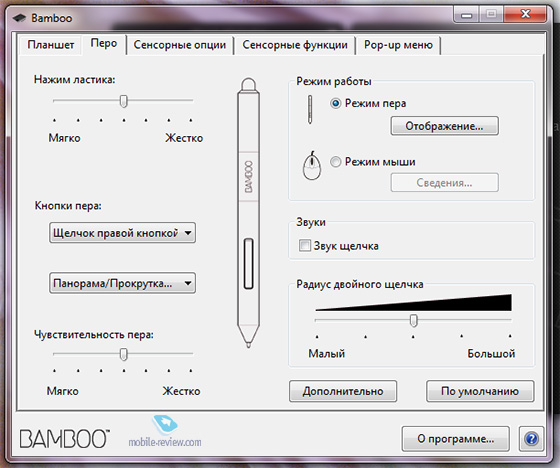Switch to the Планшет tab

[x=51, y=45]
